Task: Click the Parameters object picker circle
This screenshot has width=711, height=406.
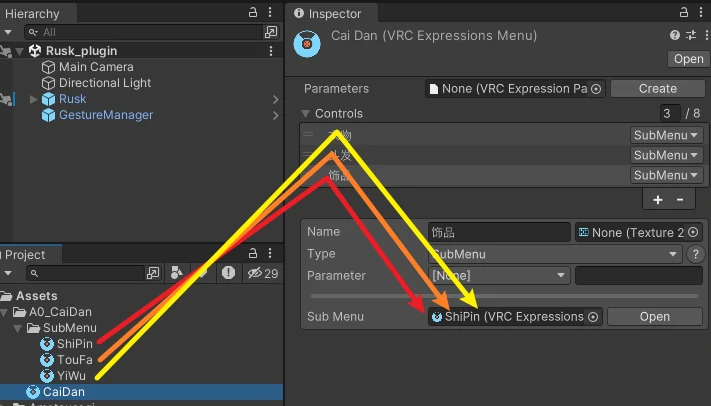Action: click(596, 89)
